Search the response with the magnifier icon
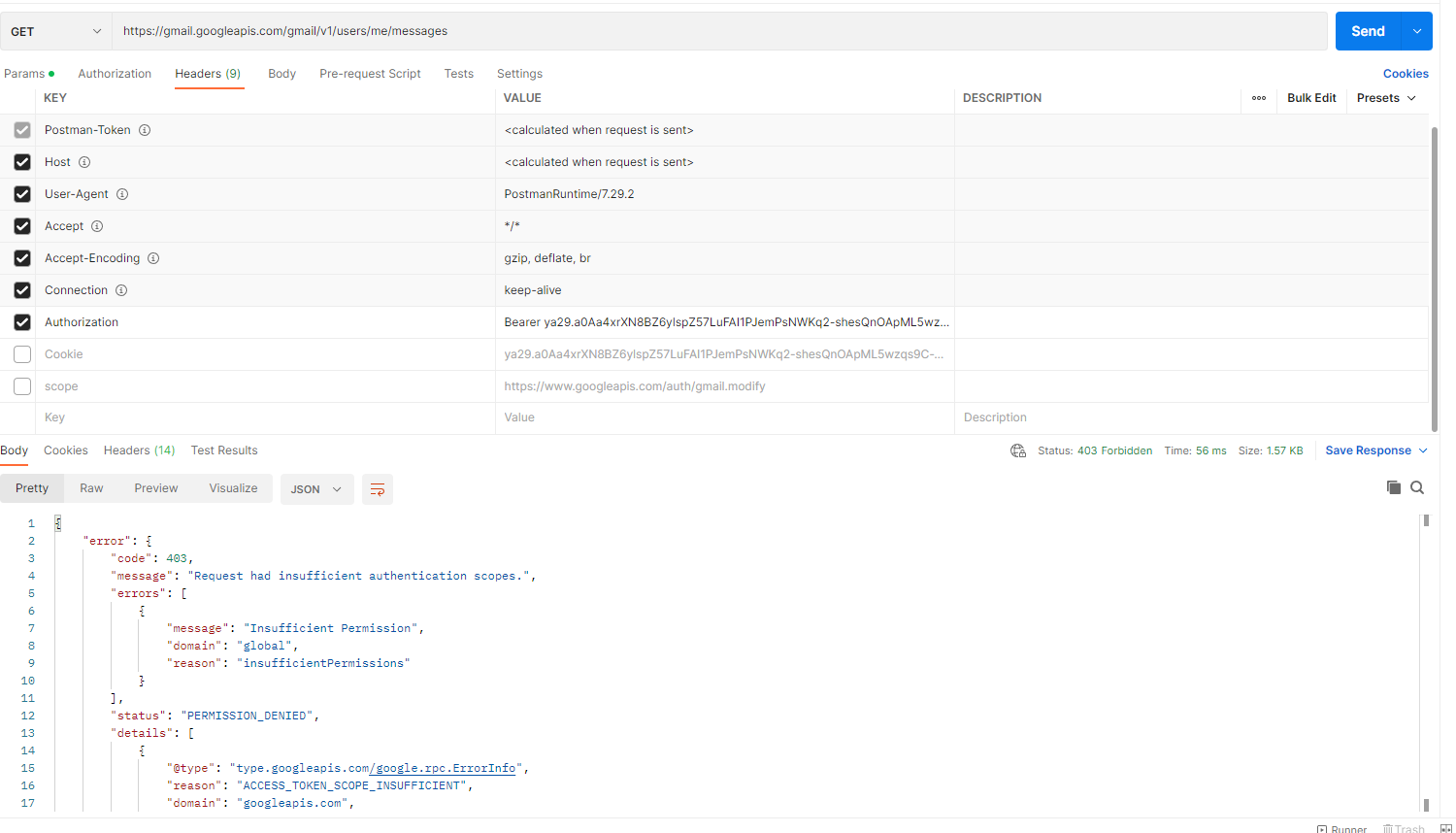This screenshot has height=833, width=1456. tap(1417, 487)
